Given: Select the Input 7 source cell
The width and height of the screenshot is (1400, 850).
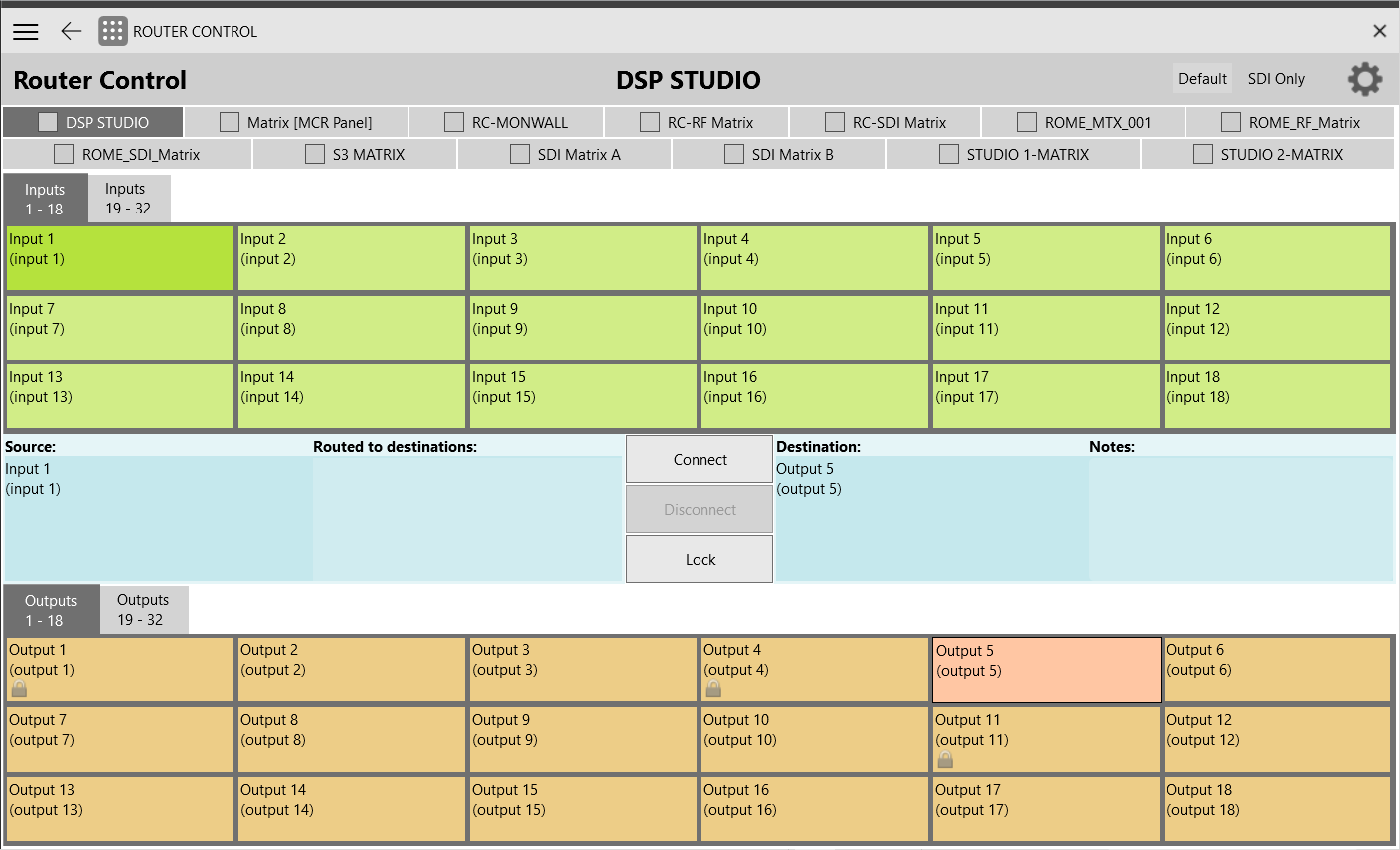Looking at the screenshot, I should (120, 327).
